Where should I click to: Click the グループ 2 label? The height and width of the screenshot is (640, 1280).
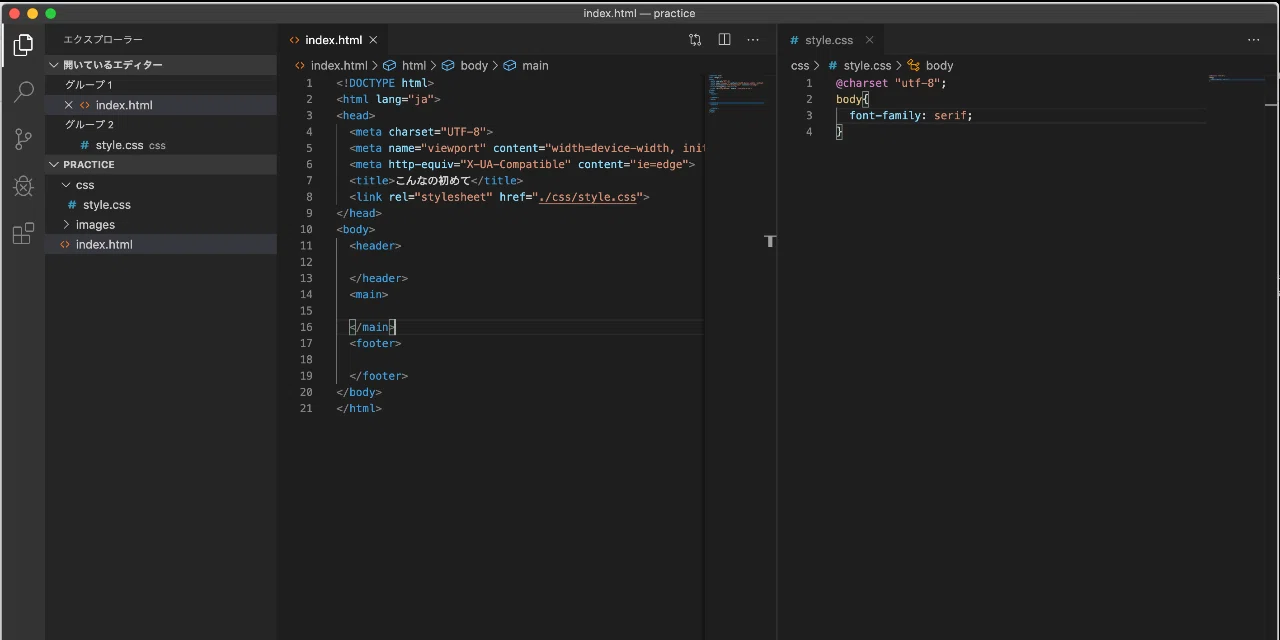click(89, 125)
